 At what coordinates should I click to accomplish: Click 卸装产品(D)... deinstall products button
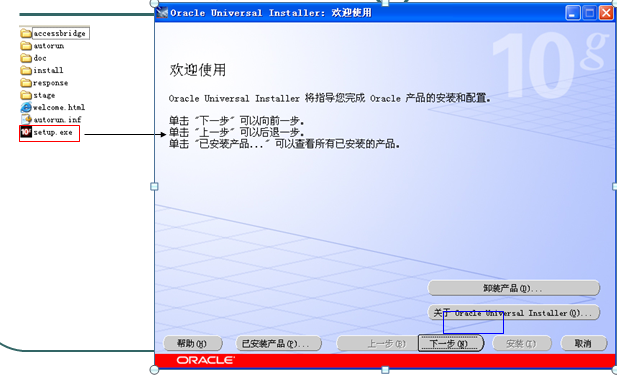pyautogui.click(x=514, y=288)
